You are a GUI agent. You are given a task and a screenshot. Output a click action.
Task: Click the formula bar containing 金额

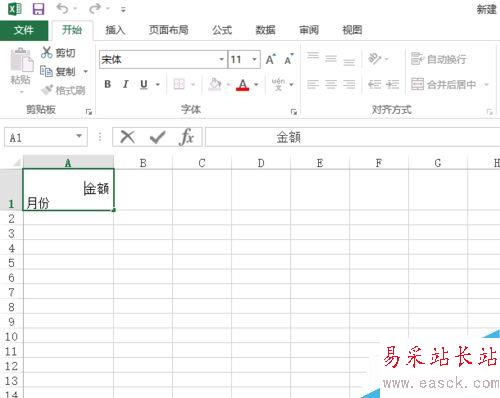point(353,137)
